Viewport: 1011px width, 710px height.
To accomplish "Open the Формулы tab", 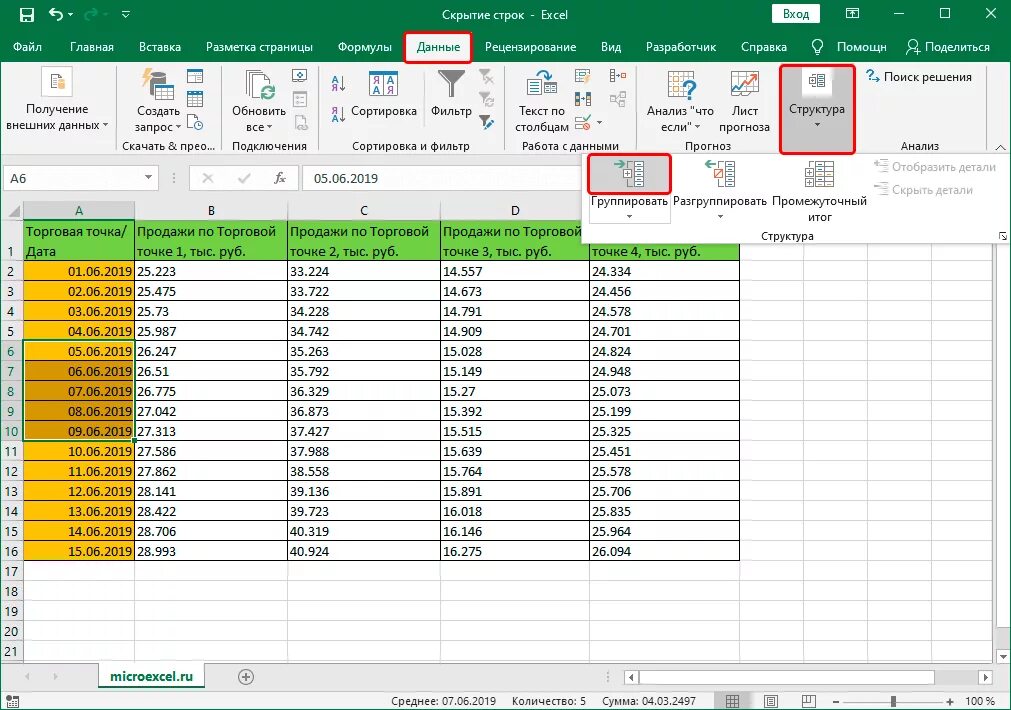I will point(364,47).
